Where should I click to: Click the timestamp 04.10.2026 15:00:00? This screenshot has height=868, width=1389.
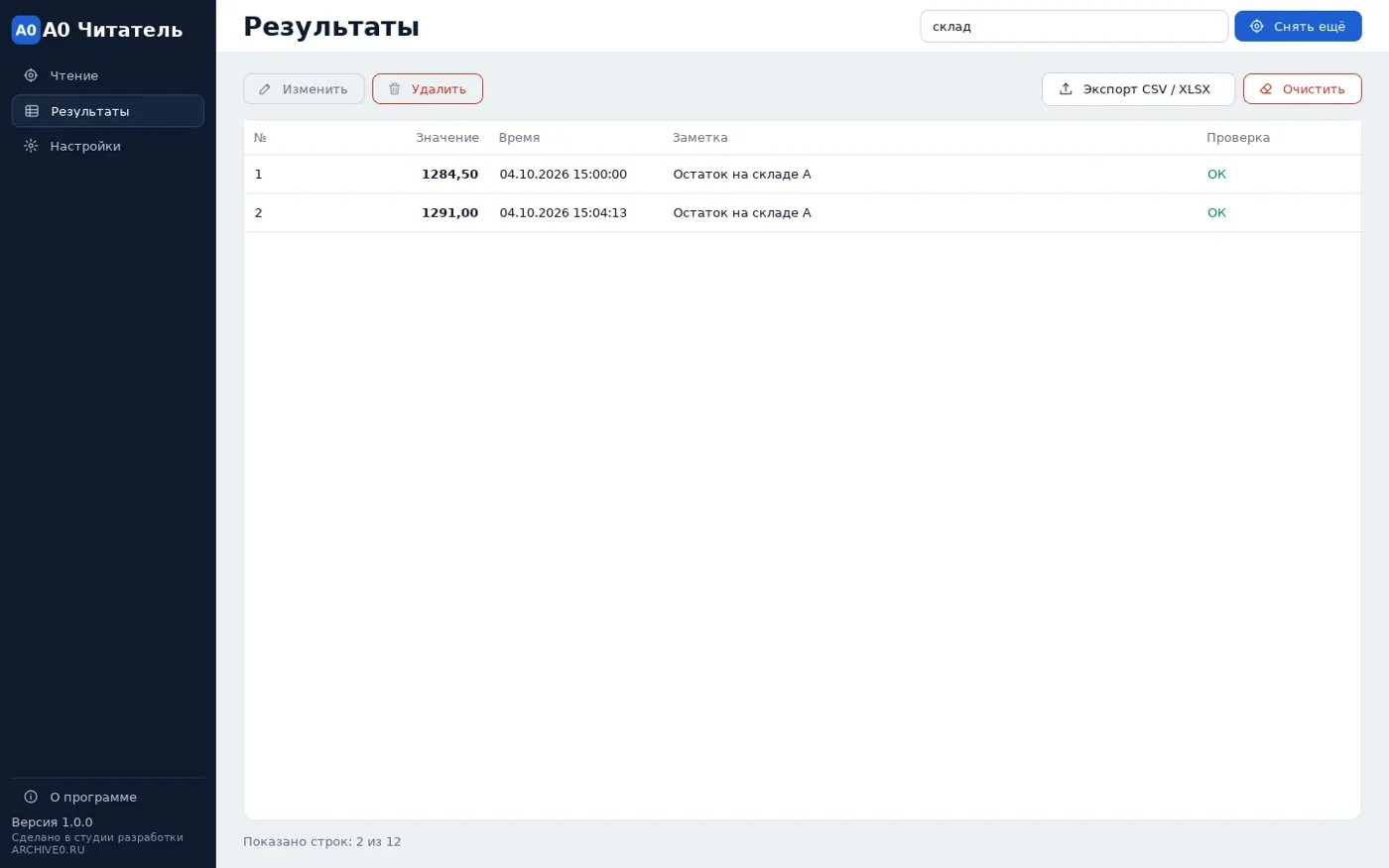point(563,174)
